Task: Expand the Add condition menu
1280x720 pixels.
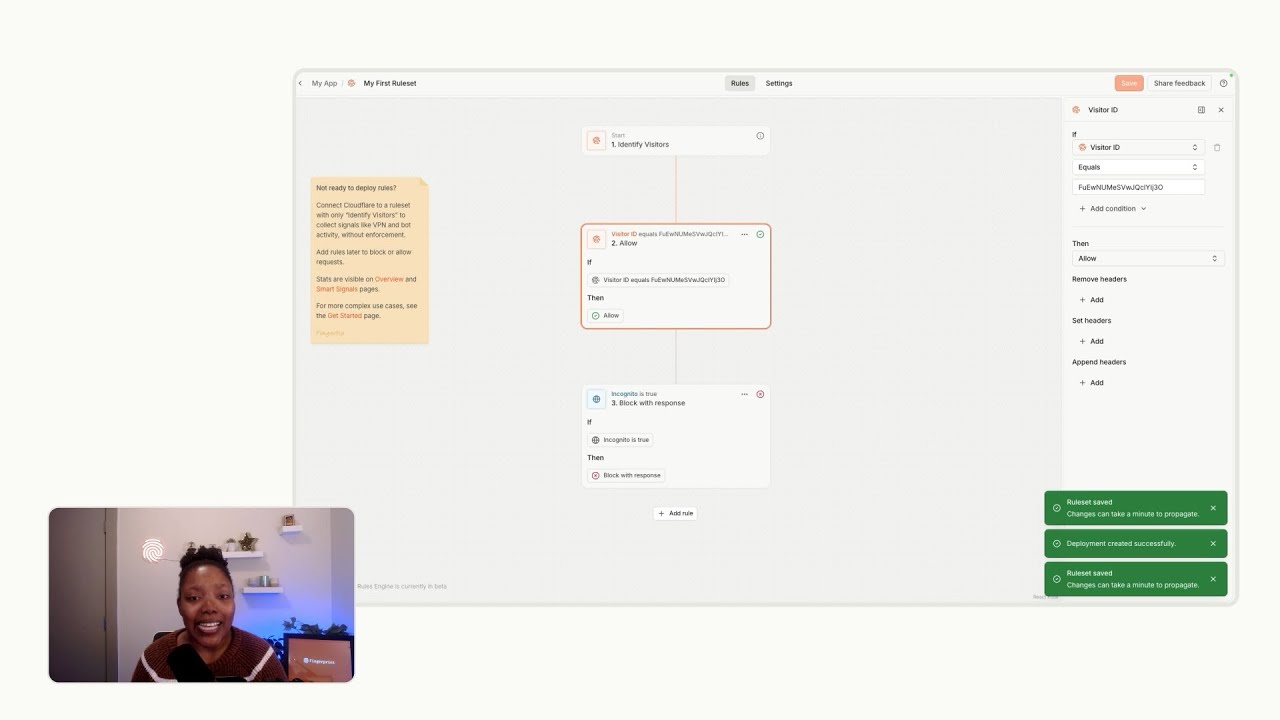Action: click(1113, 209)
